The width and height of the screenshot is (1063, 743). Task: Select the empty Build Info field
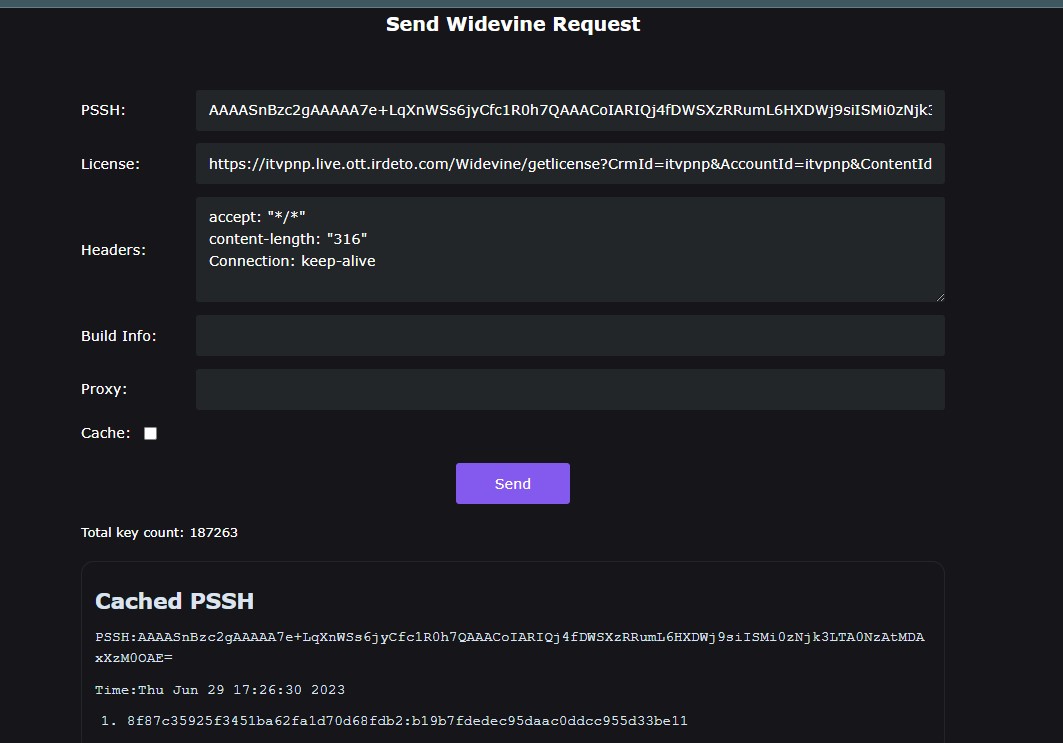[x=570, y=336]
